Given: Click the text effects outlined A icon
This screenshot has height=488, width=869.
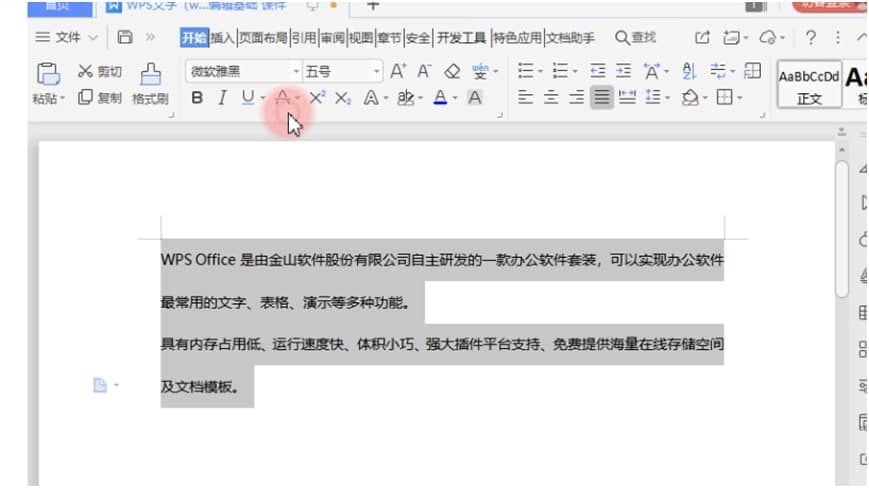Looking at the screenshot, I should coord(371,98).
